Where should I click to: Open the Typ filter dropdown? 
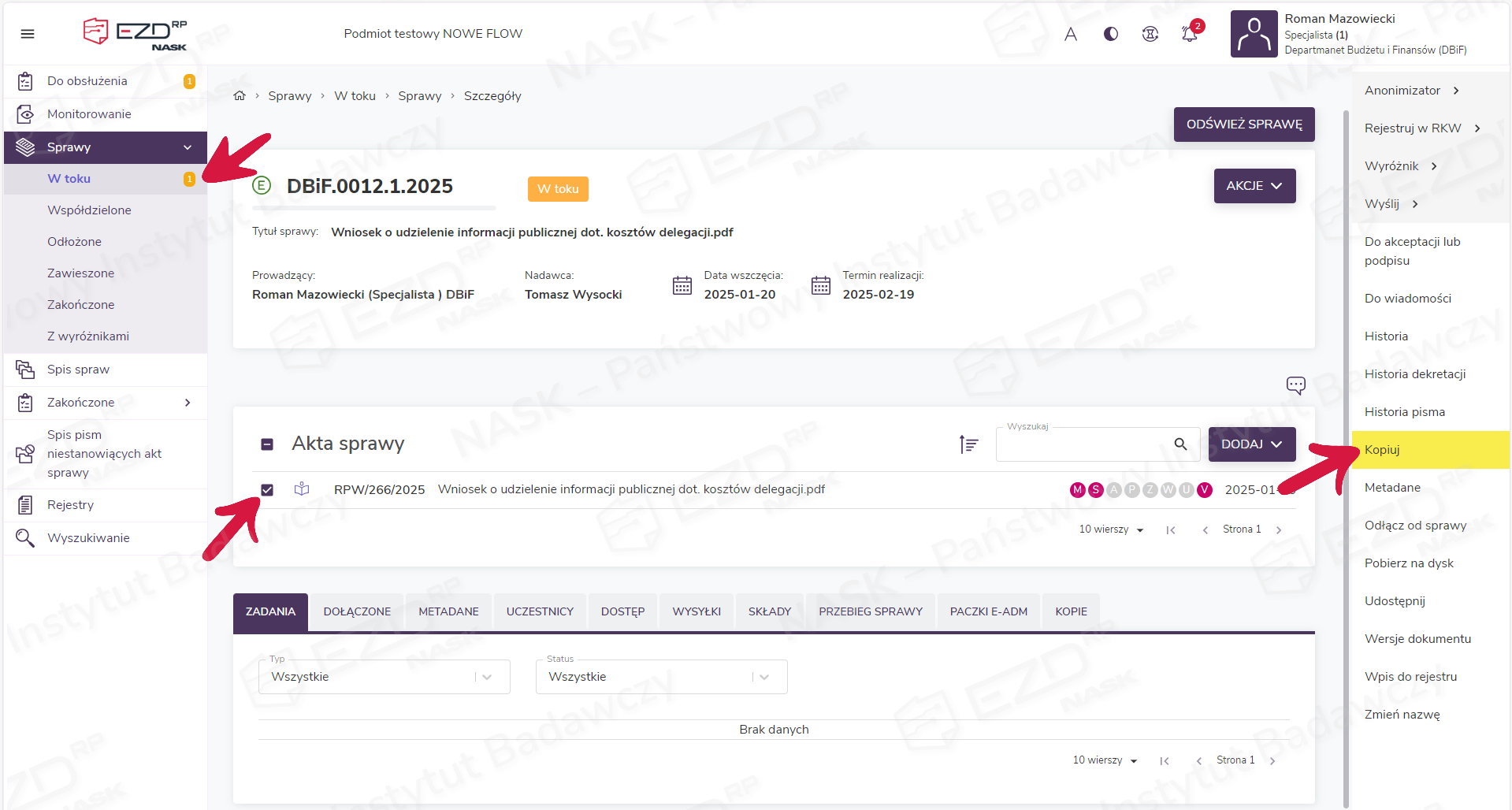coord(384,677)
